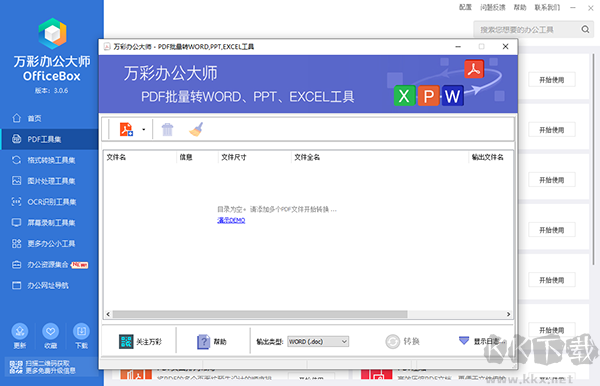The height and width of the screenshot is (386, 600).
Task: Toggle 显示日志 log panel
Action: pos(482,341)
